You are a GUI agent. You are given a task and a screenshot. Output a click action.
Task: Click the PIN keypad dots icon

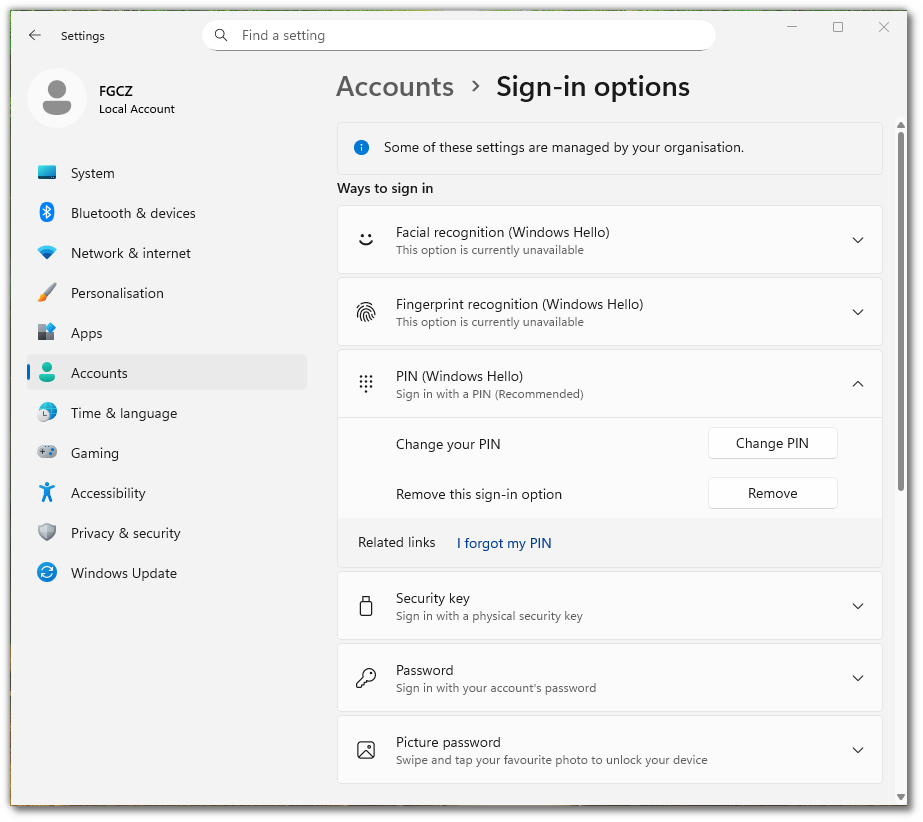tap(366, 384)
